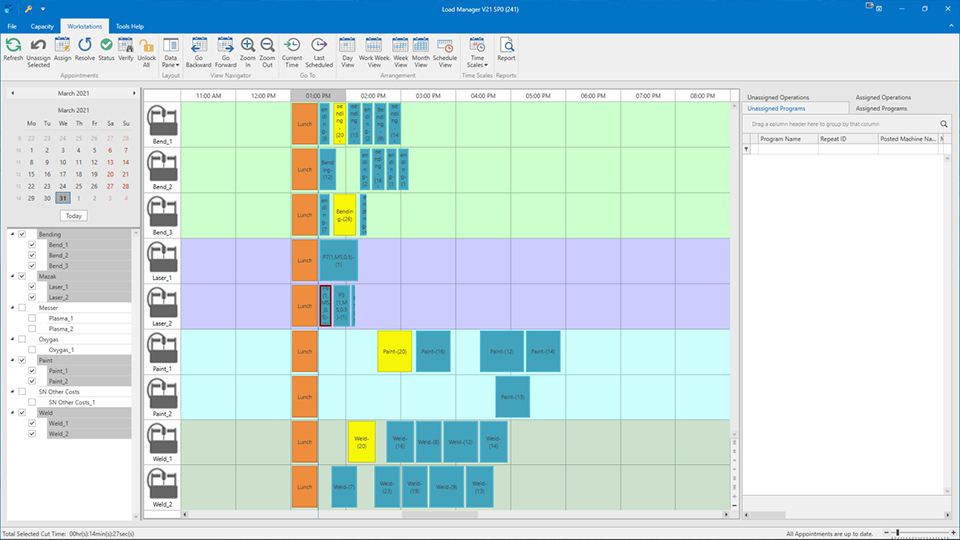
Task: Collapse the Weld tree group
Action: (x=12, y=413)
